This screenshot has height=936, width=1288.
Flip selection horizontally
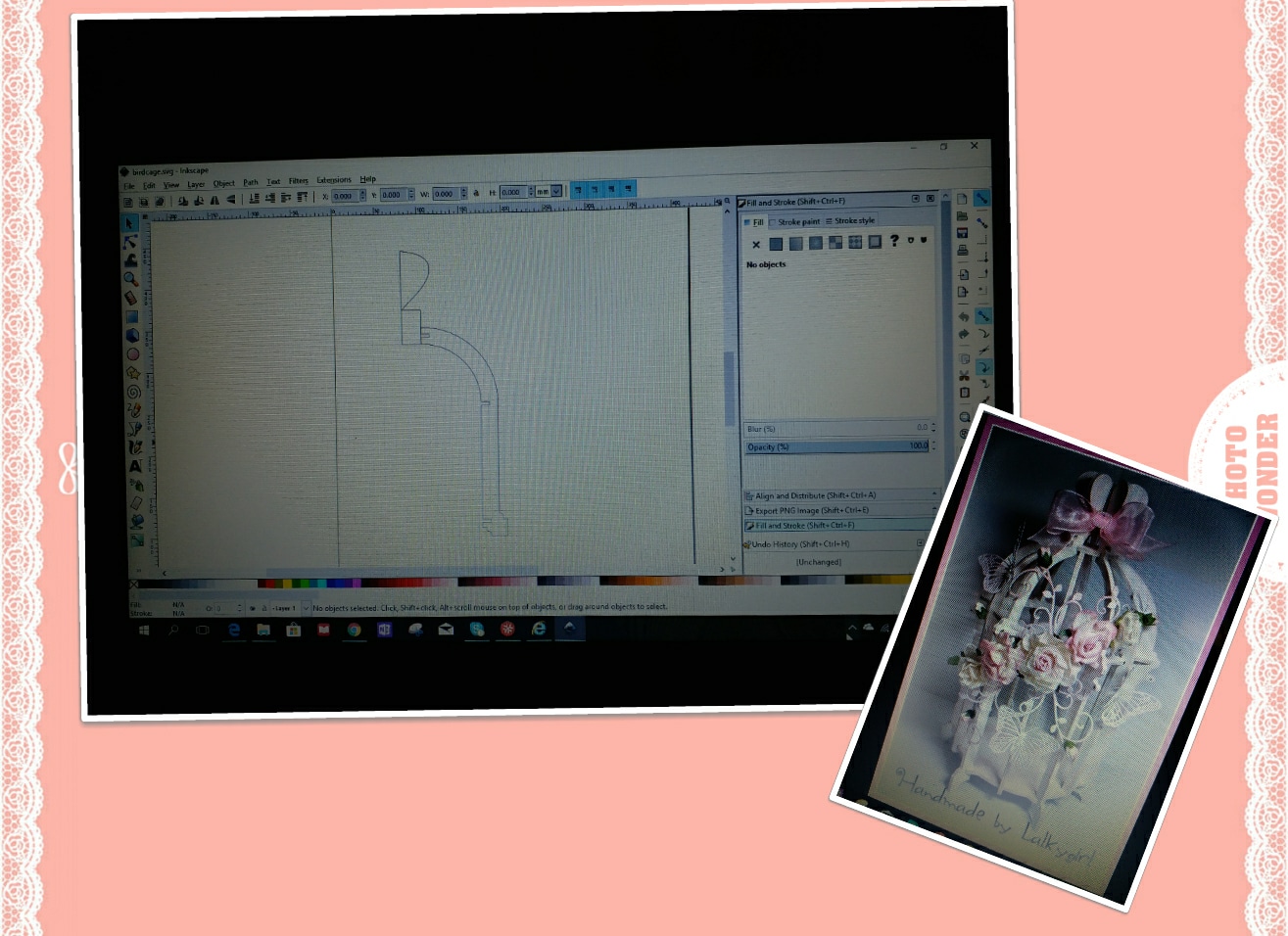pyautogui.click(x=215, y=200)
